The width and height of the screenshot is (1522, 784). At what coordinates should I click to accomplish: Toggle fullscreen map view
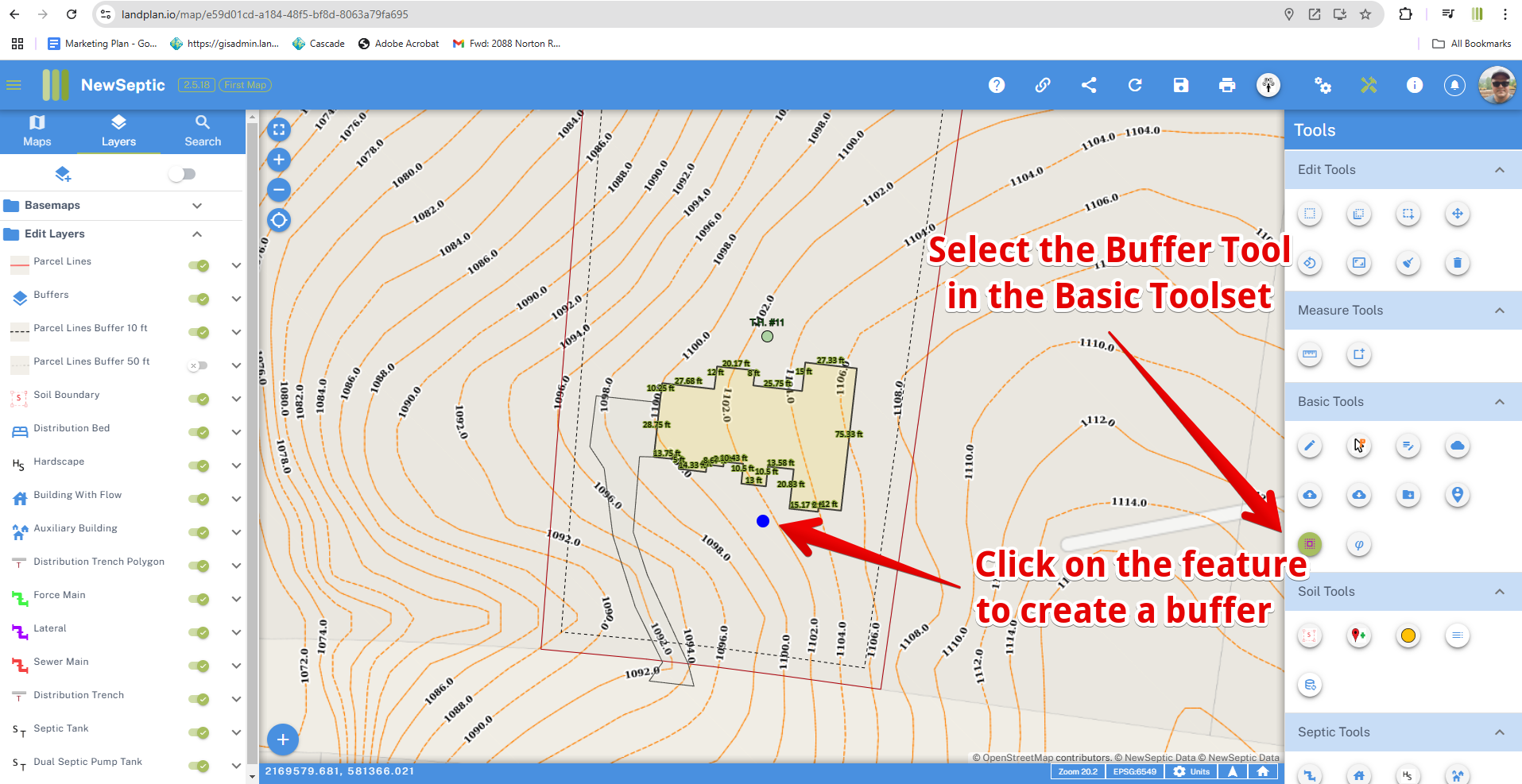tap(278, 129)
